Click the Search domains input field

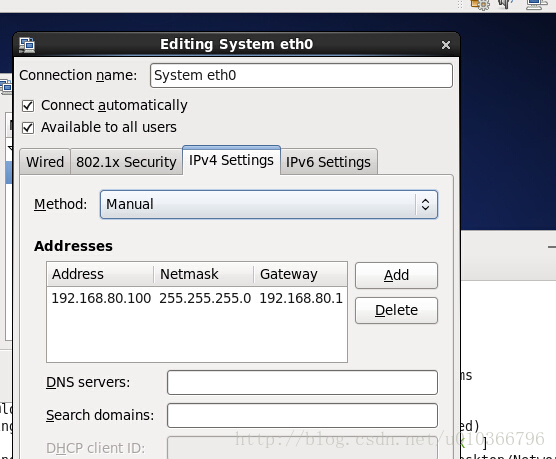tap(302, 415)
